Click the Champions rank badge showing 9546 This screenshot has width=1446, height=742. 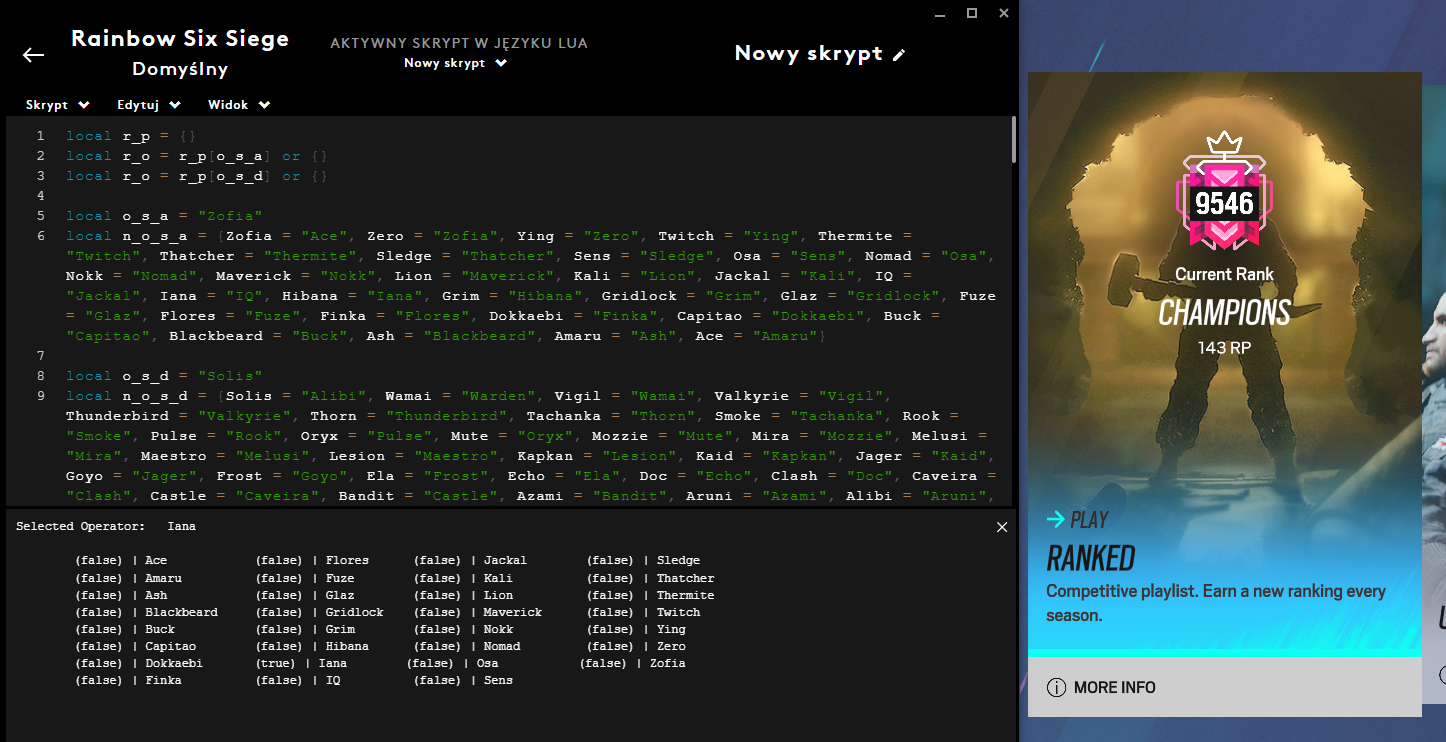(1224, 205)
